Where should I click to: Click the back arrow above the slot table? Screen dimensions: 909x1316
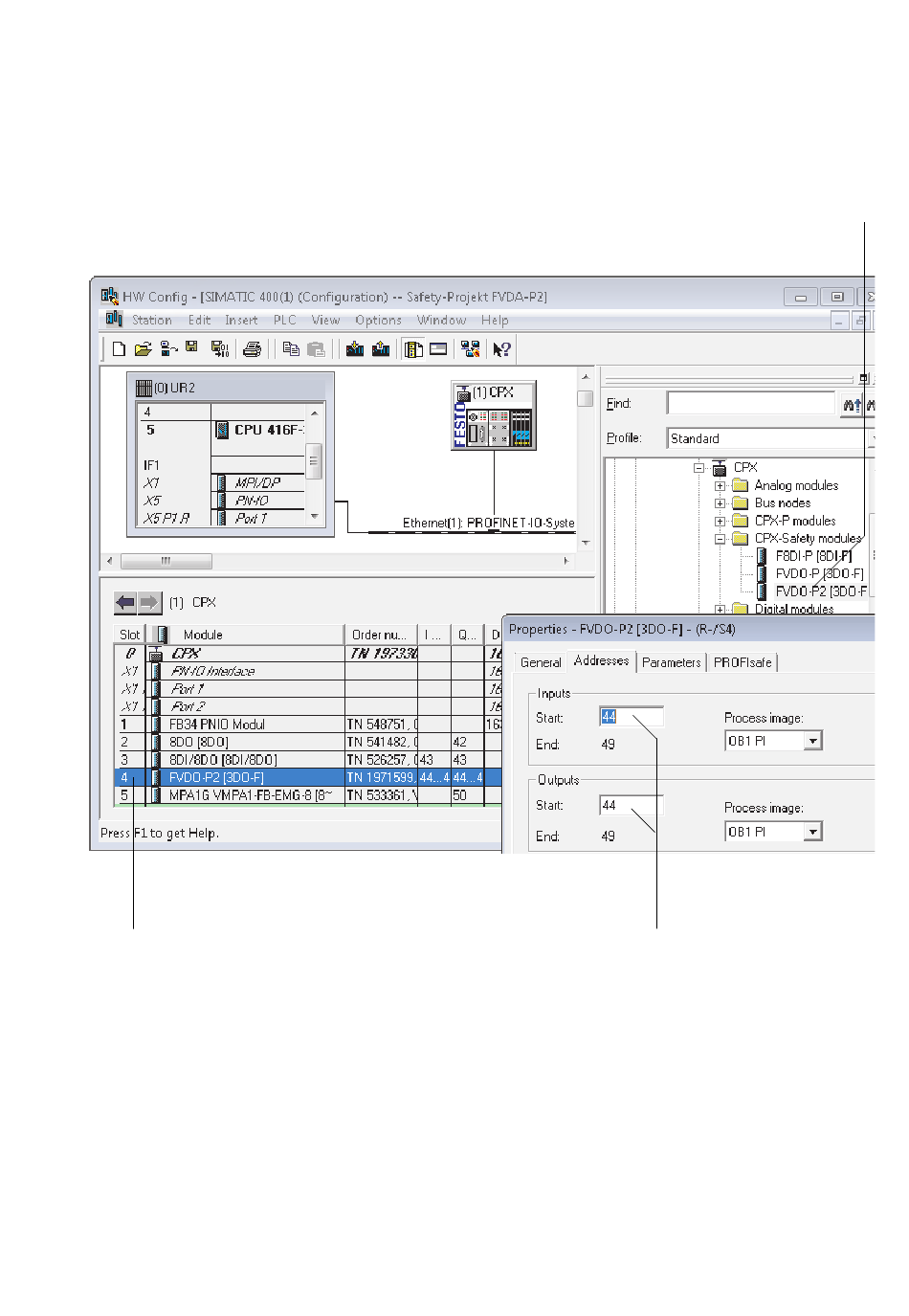coord(125,602)
